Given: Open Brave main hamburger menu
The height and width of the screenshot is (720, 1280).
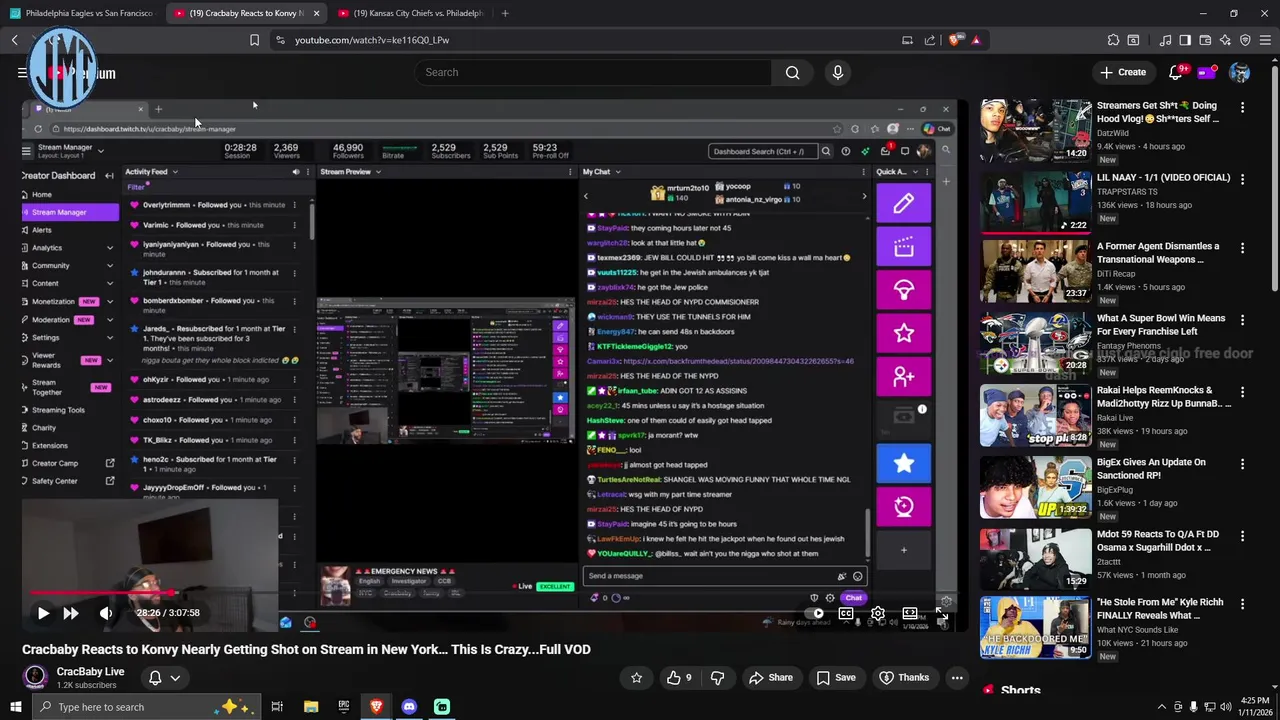Looking at the screenshot, I should click(x=1266, y=40).
